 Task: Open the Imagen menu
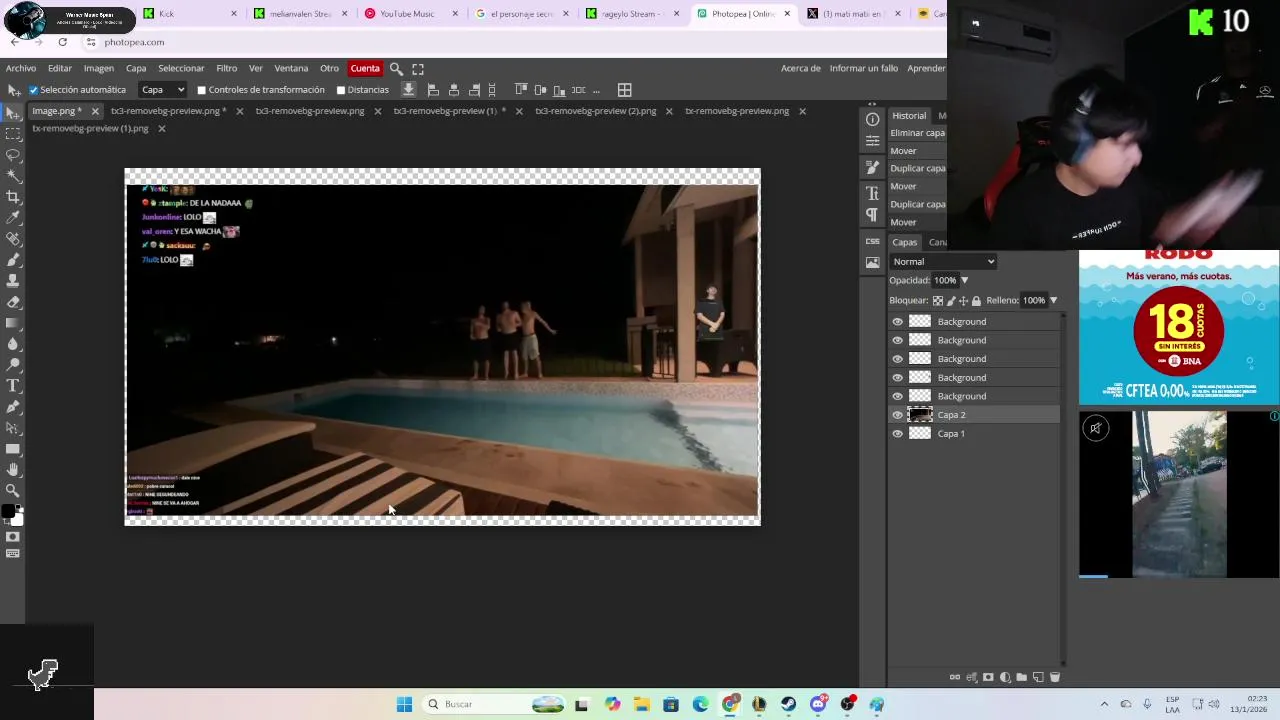coord(99,68)
